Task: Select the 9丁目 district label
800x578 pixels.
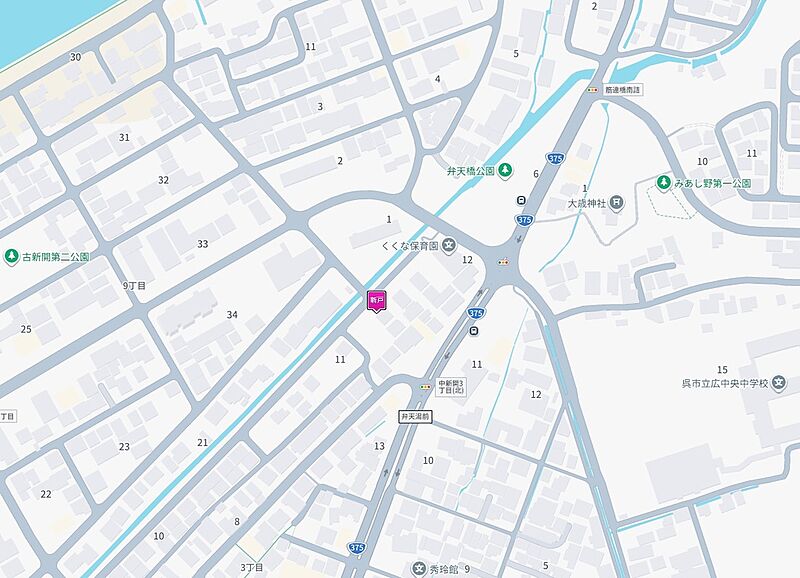Action: [x=134, y=286]
